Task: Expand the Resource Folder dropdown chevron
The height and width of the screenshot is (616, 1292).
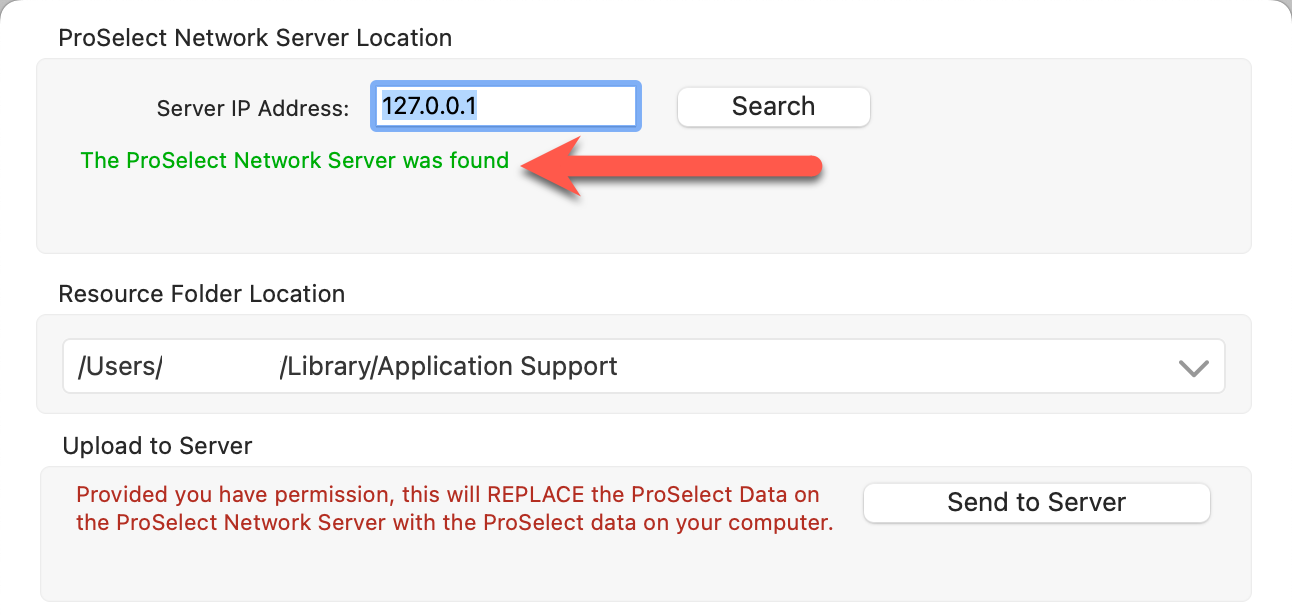Action: click(1194, 367)
